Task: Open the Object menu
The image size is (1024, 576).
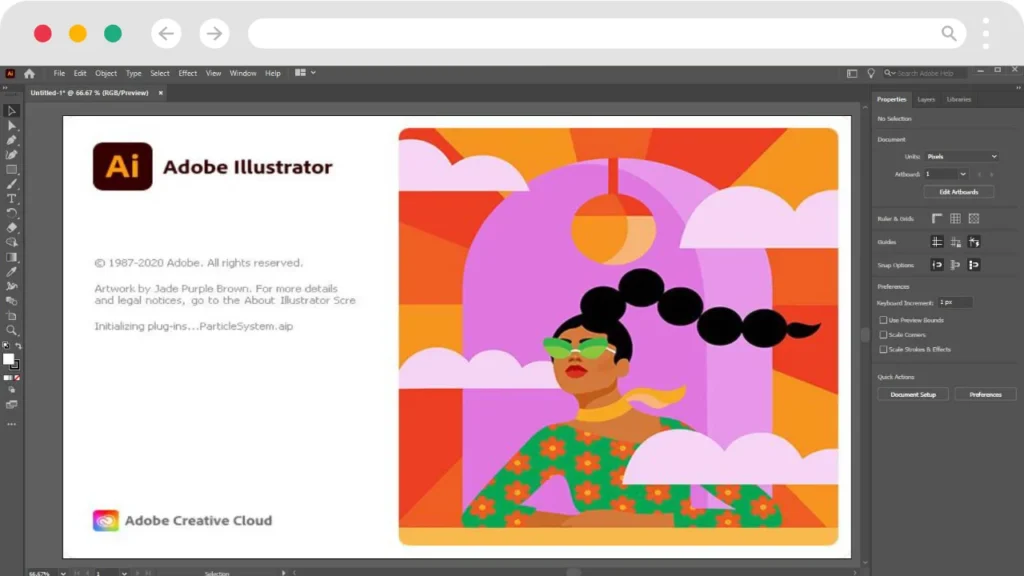Action: (106, 73)
